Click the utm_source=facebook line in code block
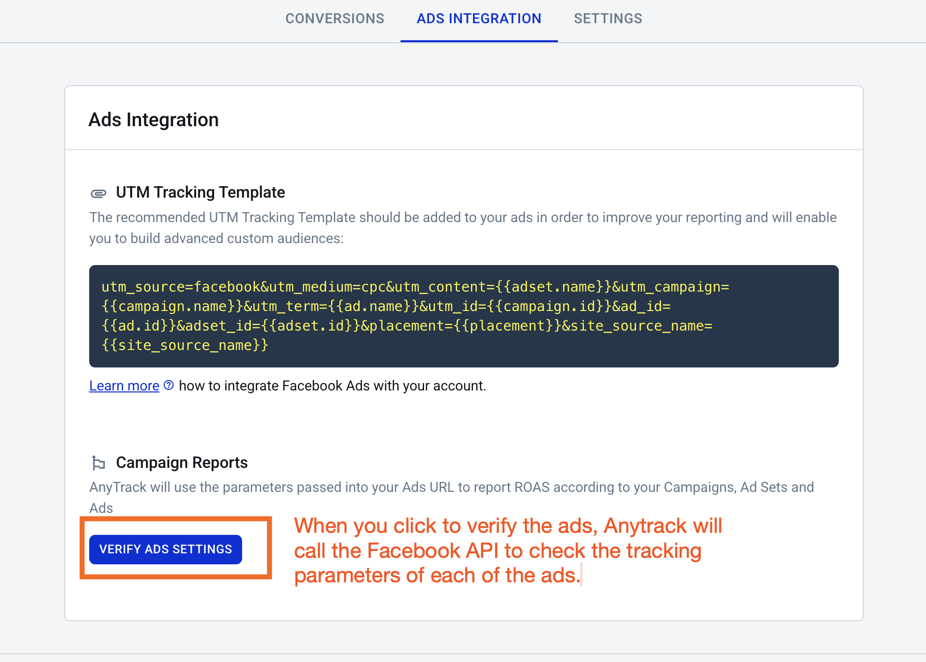Screen dimensions: 926x662 coord(415,287)
